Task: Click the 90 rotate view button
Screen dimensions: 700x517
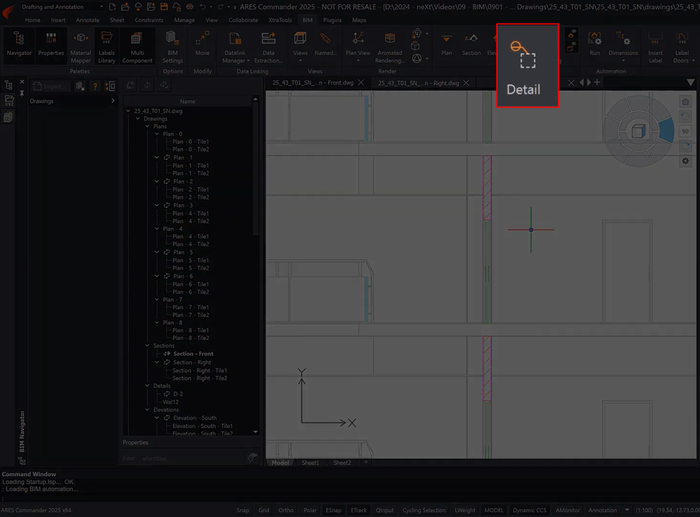Action: point(686,131)
